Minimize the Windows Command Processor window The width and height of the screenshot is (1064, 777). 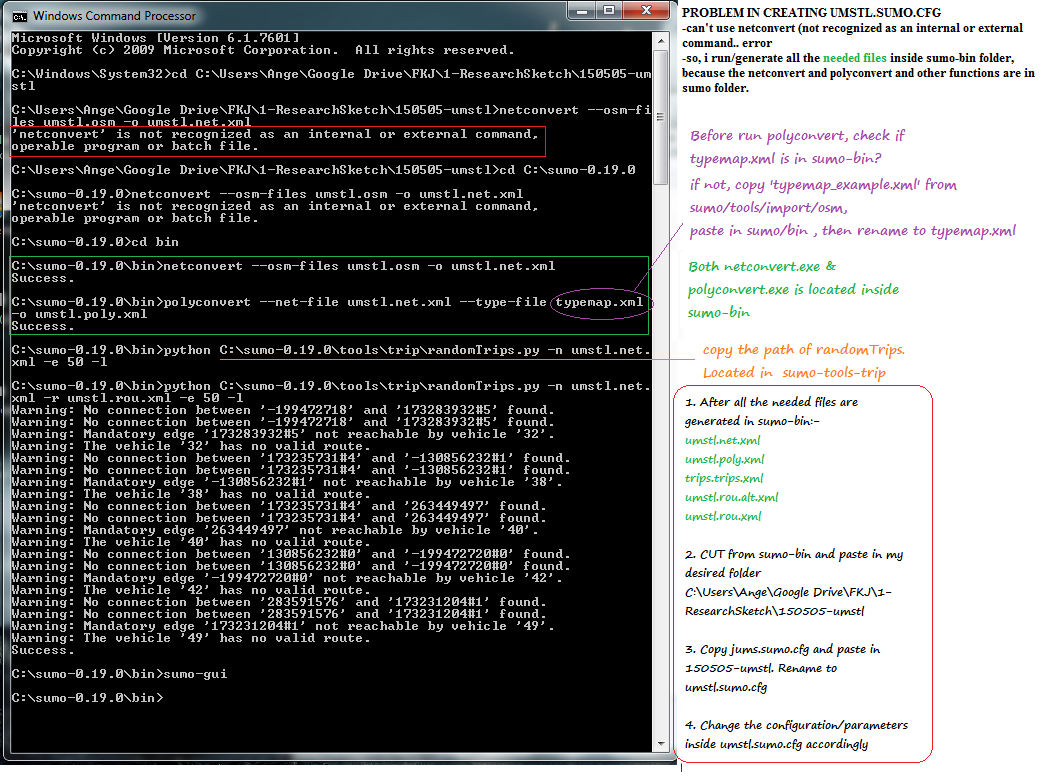(x=582, y=11)
